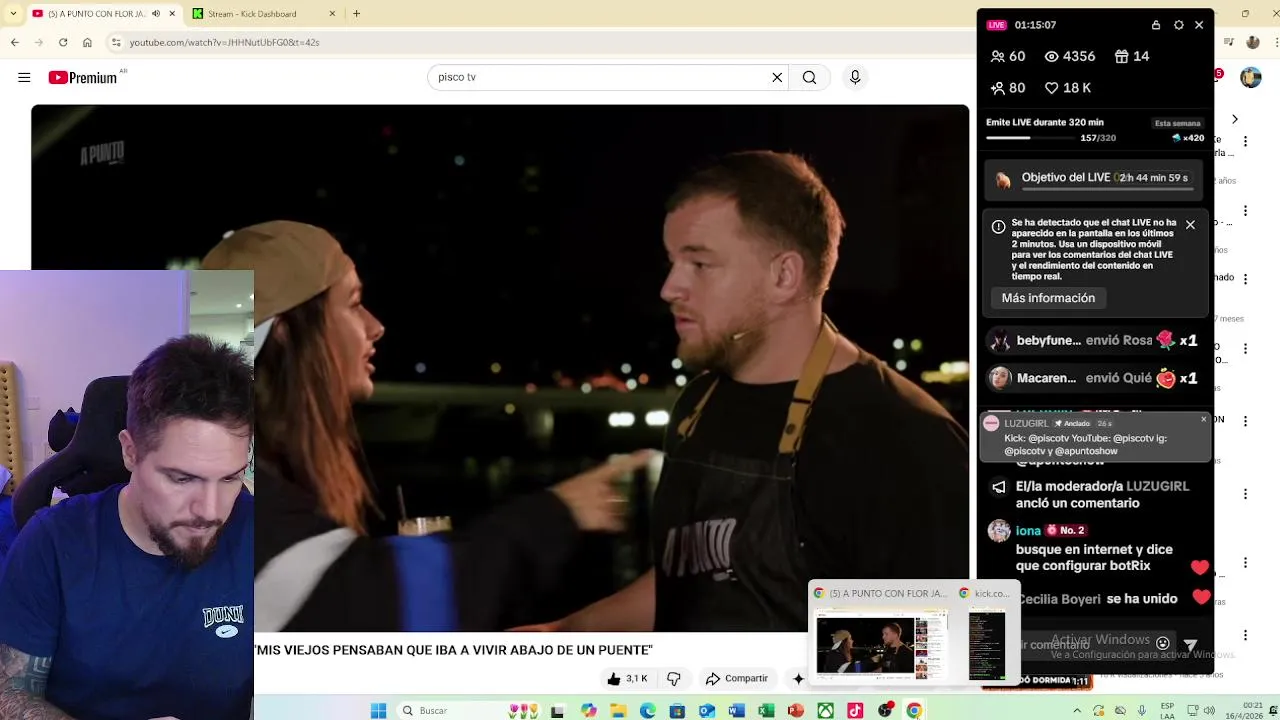1280x720 pixels.
Task: Toggle the lock icon in TikTok LIVE panel
Action: [1156, 25]
